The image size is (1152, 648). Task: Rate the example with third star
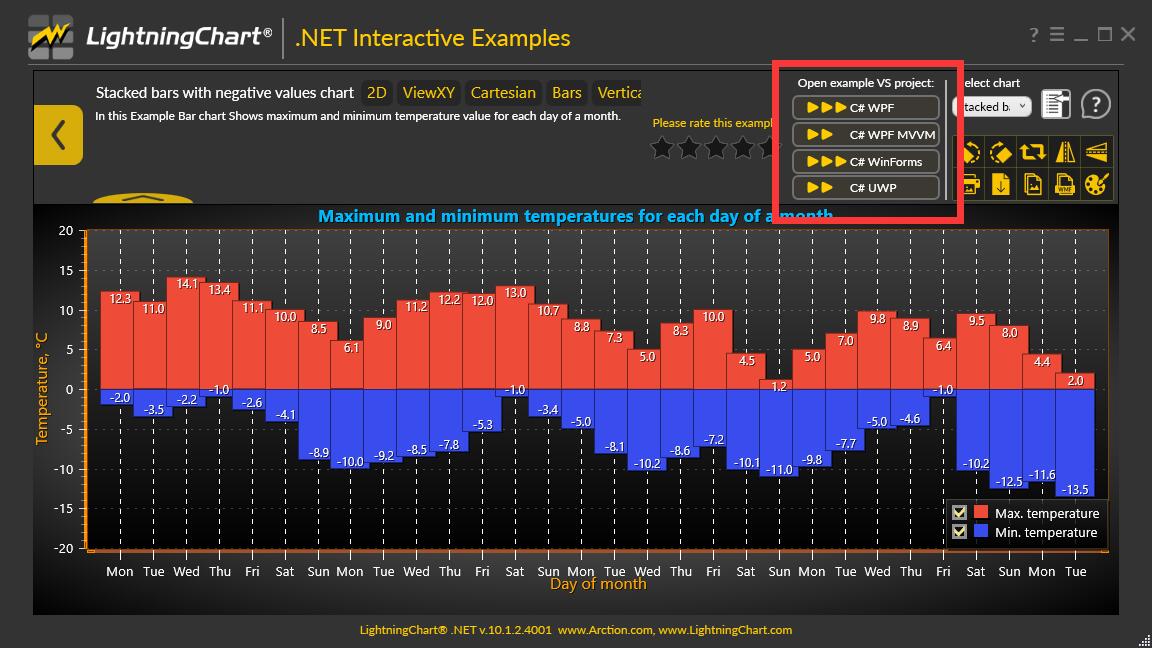(x=716, y=148)
